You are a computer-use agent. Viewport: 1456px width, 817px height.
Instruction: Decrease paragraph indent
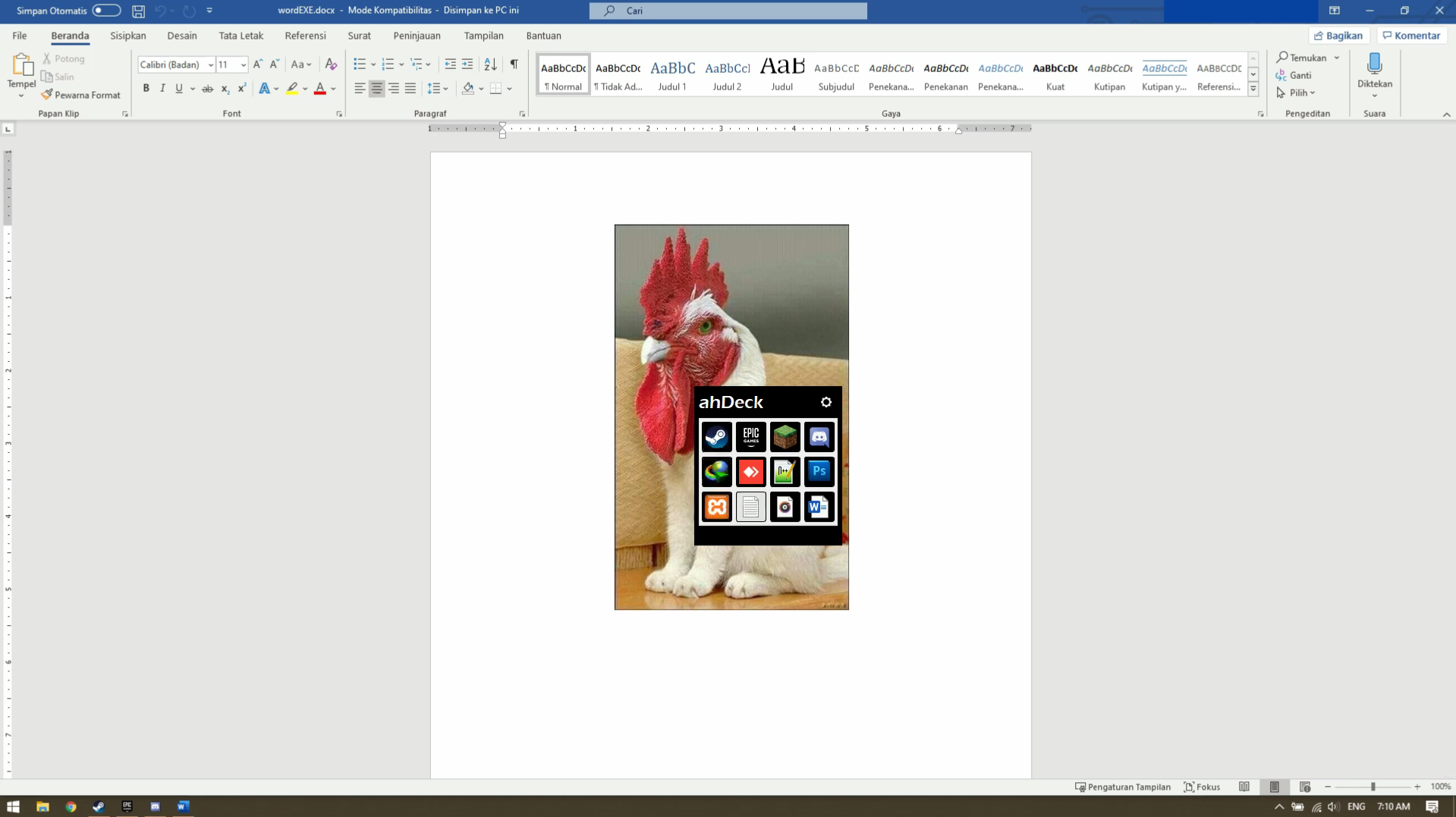click(x=450, y=64)
